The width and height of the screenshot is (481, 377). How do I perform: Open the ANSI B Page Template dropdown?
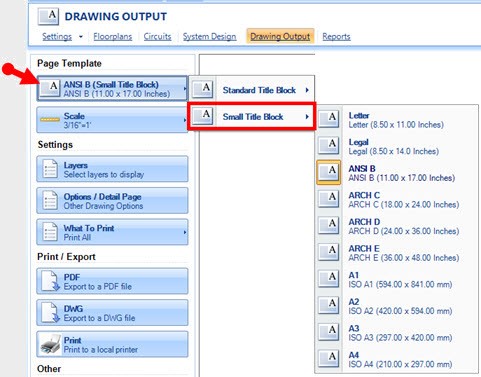(x=112, y=89)
